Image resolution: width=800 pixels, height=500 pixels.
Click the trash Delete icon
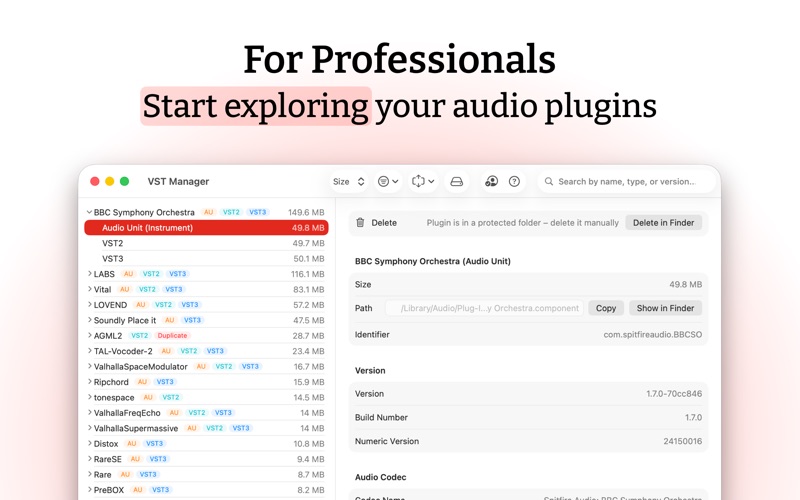click(x=360, y=222)
